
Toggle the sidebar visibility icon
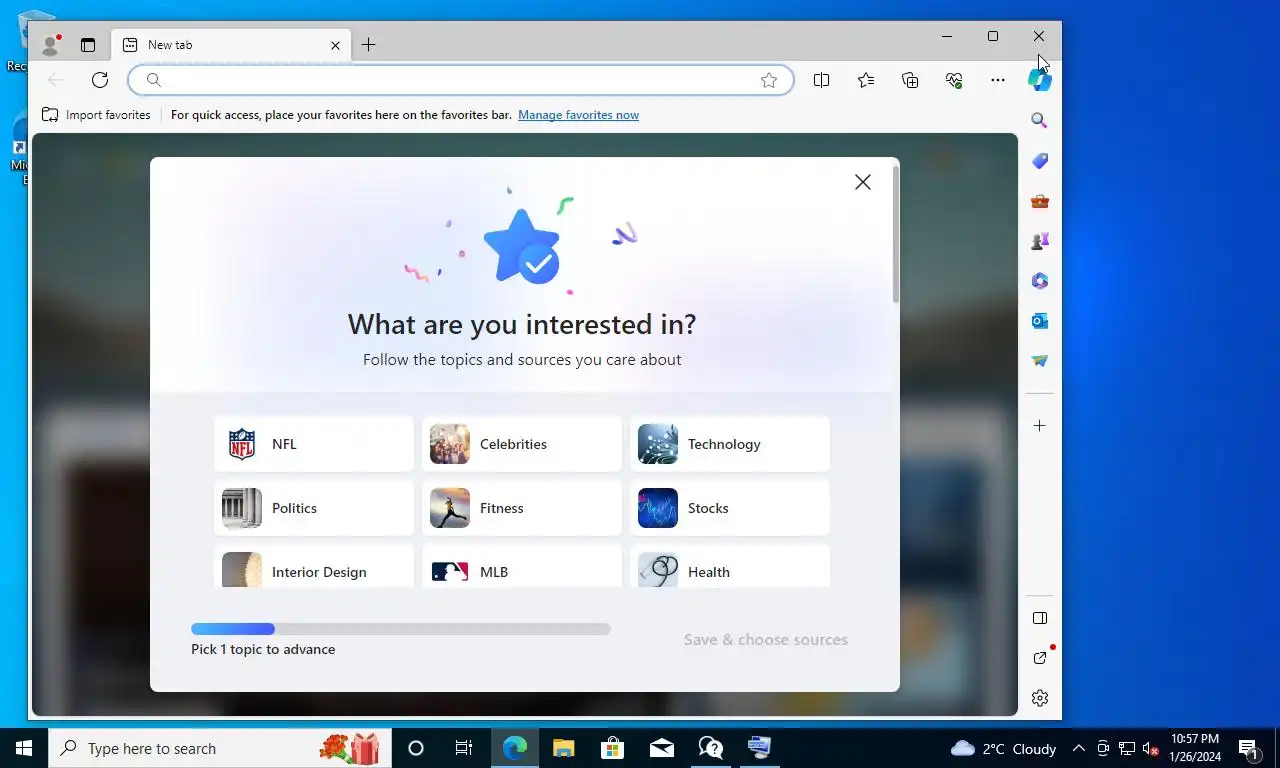coord(1040,618)
